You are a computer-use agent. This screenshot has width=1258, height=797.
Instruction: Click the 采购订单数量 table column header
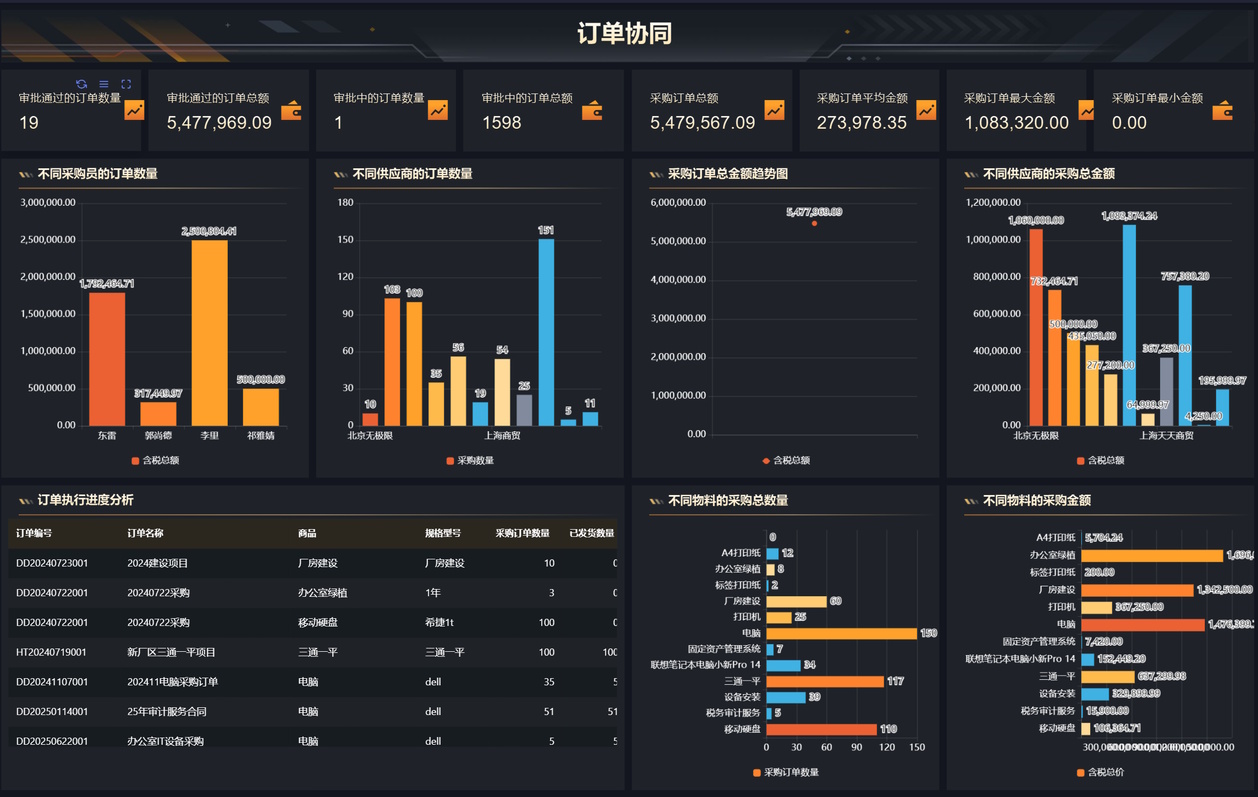[x=522, y=533]
